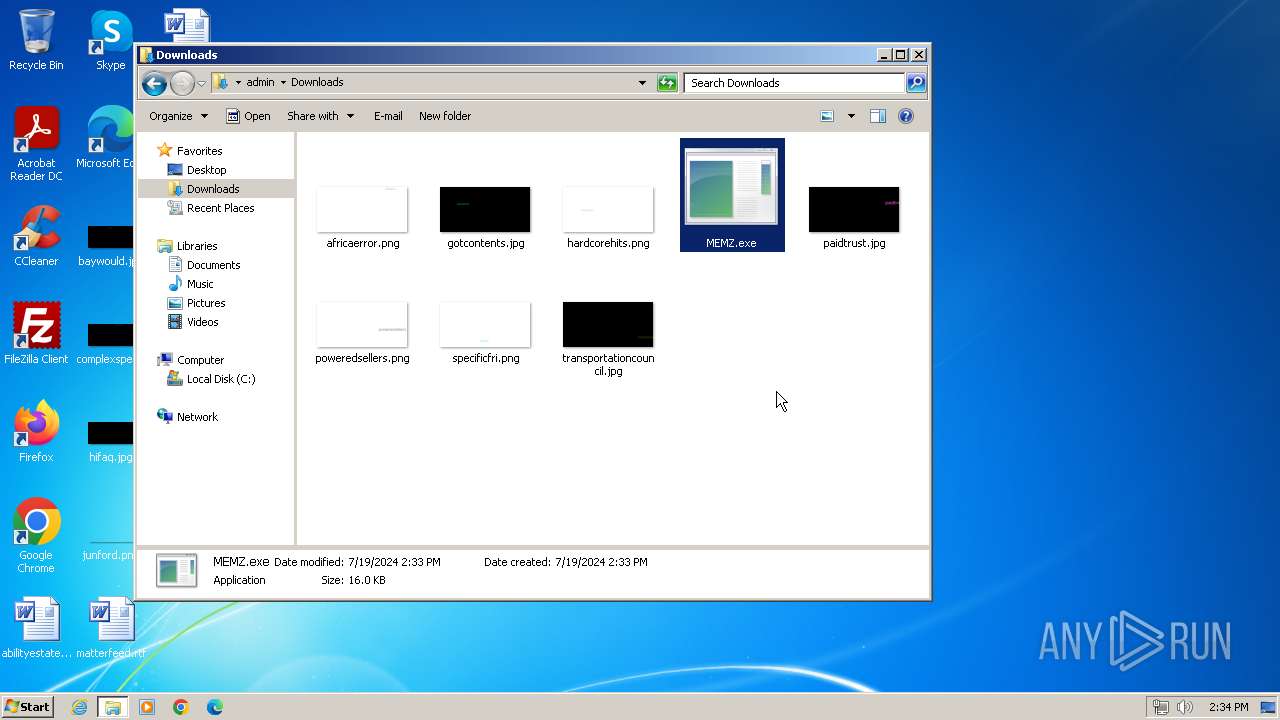Click the matterfeed.rtf desktop file
Viewport: 1280px width, 720px height.
click(x=111, y=628)
